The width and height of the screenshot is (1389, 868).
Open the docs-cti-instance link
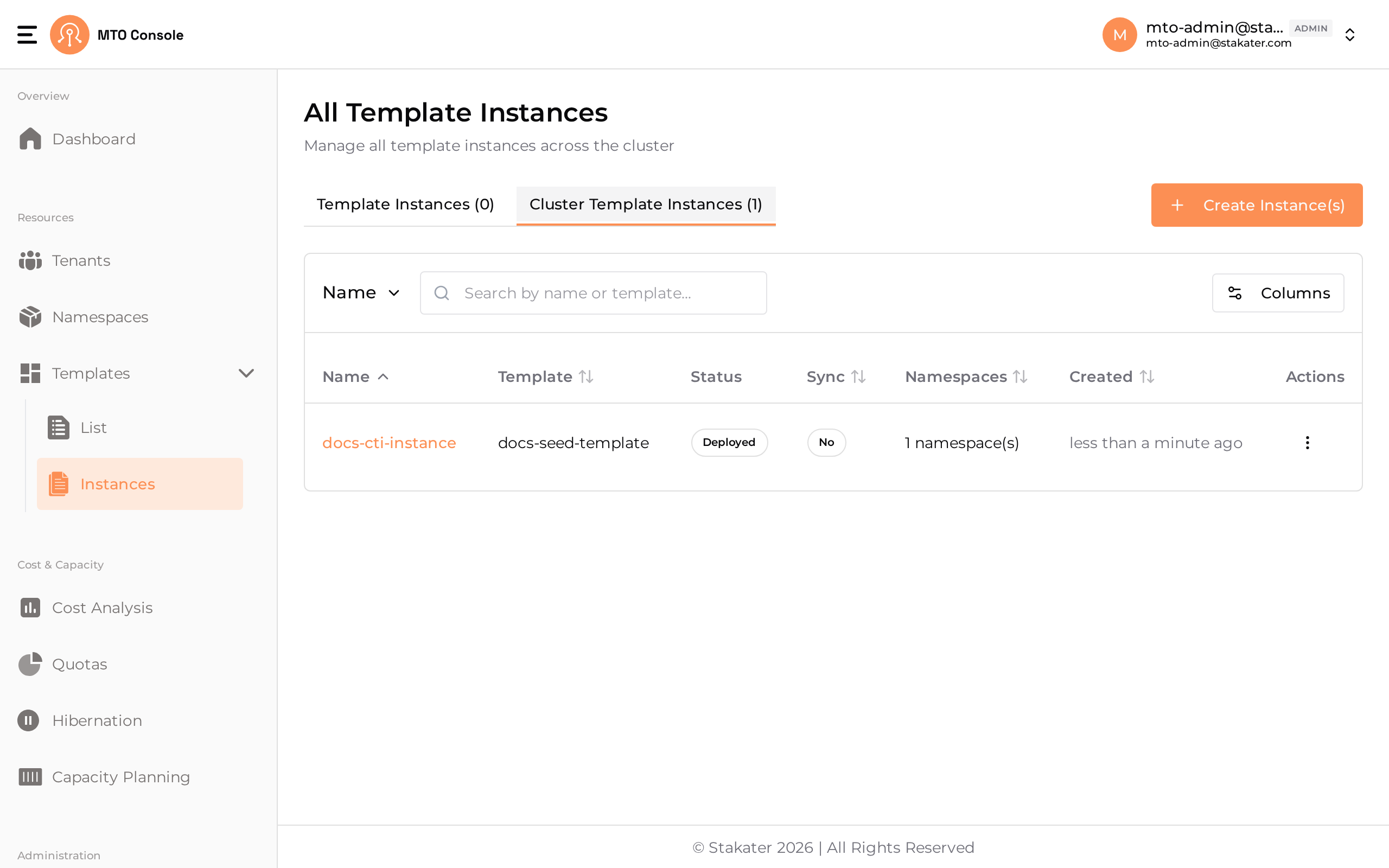click(389, 443)
